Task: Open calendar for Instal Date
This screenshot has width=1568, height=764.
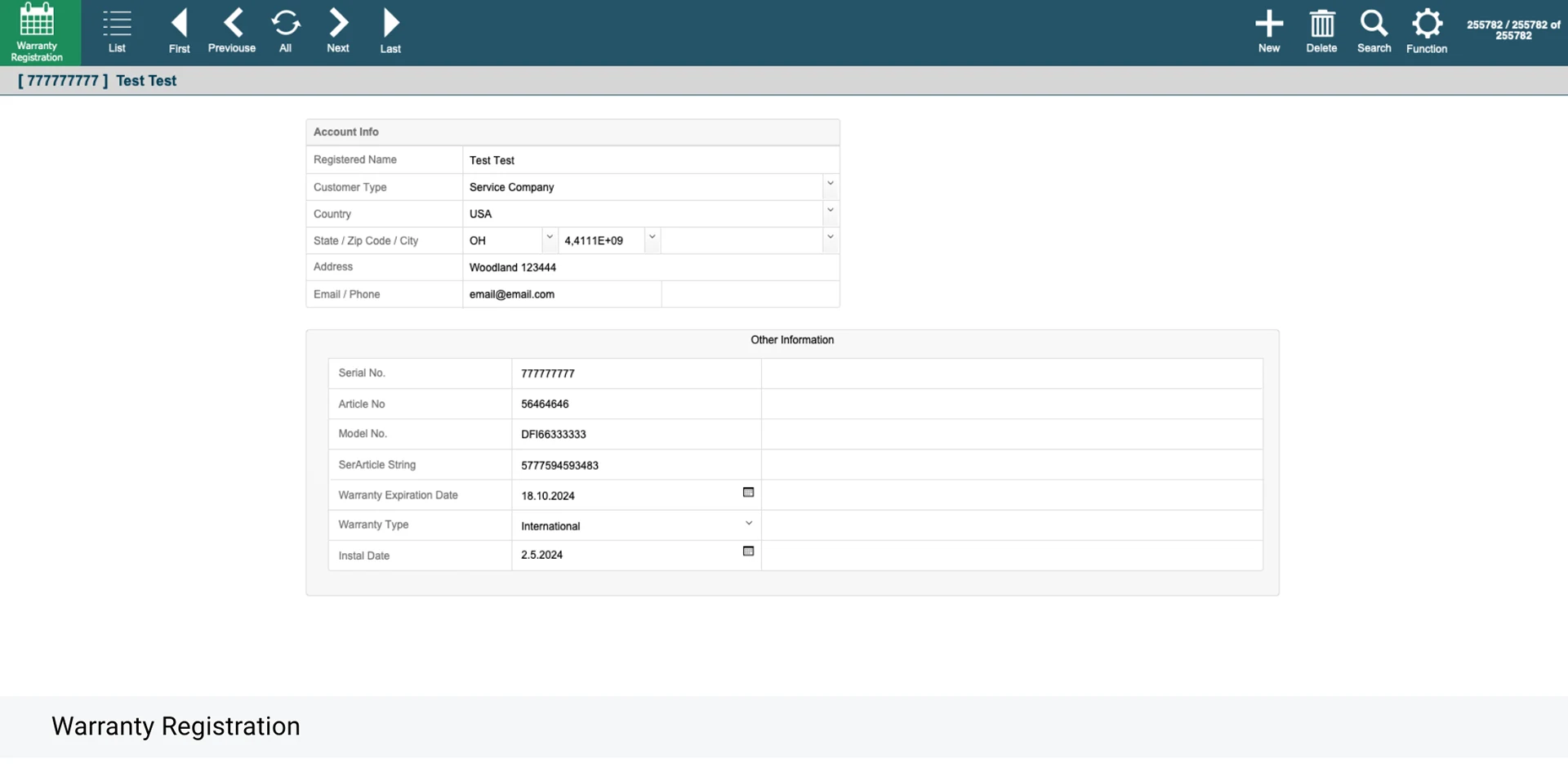Action: click(x=748, y=552)
